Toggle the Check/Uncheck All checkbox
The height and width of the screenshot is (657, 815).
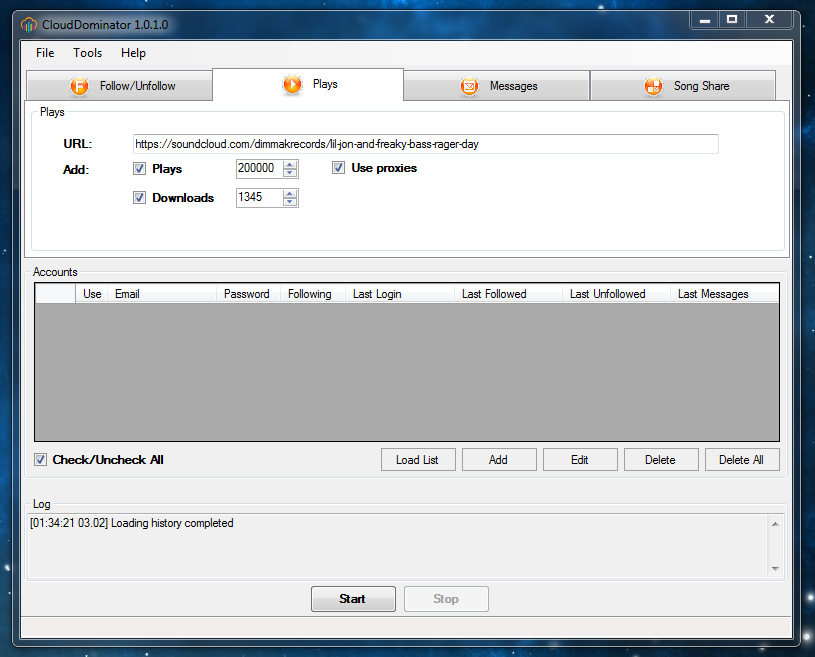41,459
